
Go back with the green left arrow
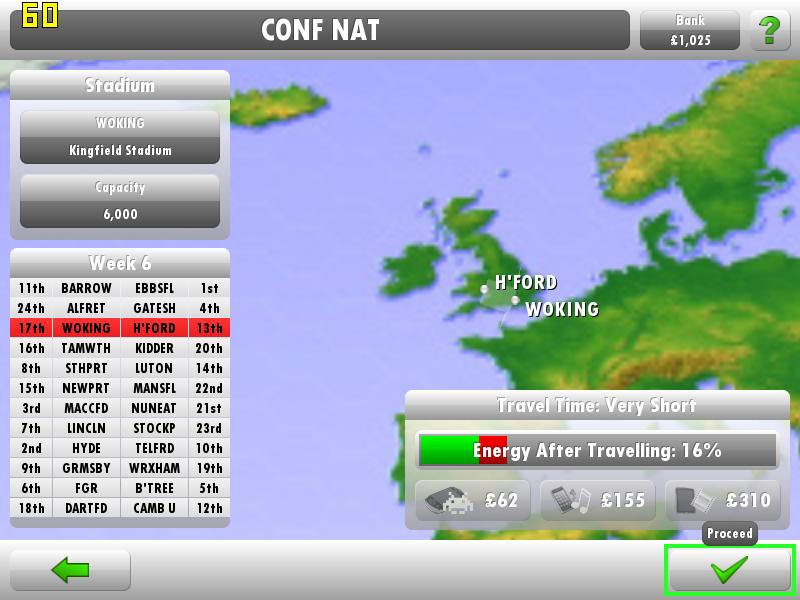[70, 570]
